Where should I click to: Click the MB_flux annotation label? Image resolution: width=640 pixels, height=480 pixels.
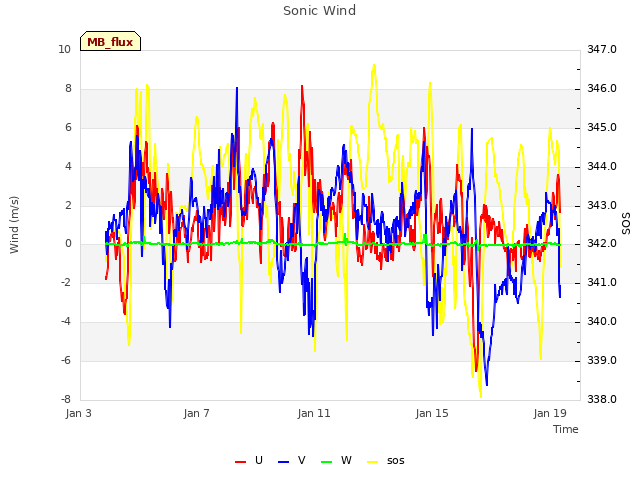pos(110,41)
